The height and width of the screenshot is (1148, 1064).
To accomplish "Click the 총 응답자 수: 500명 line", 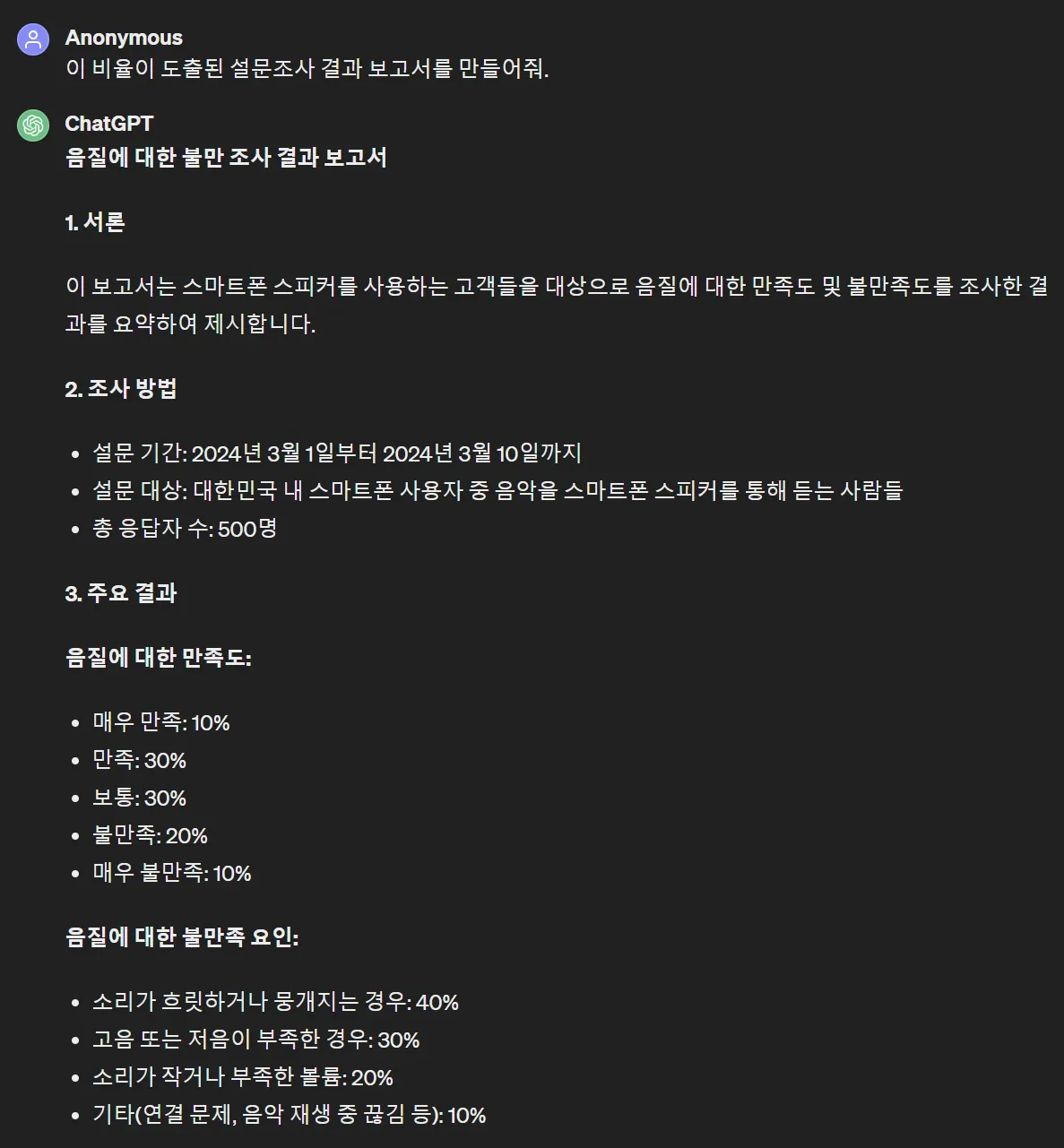I will 185,529.
